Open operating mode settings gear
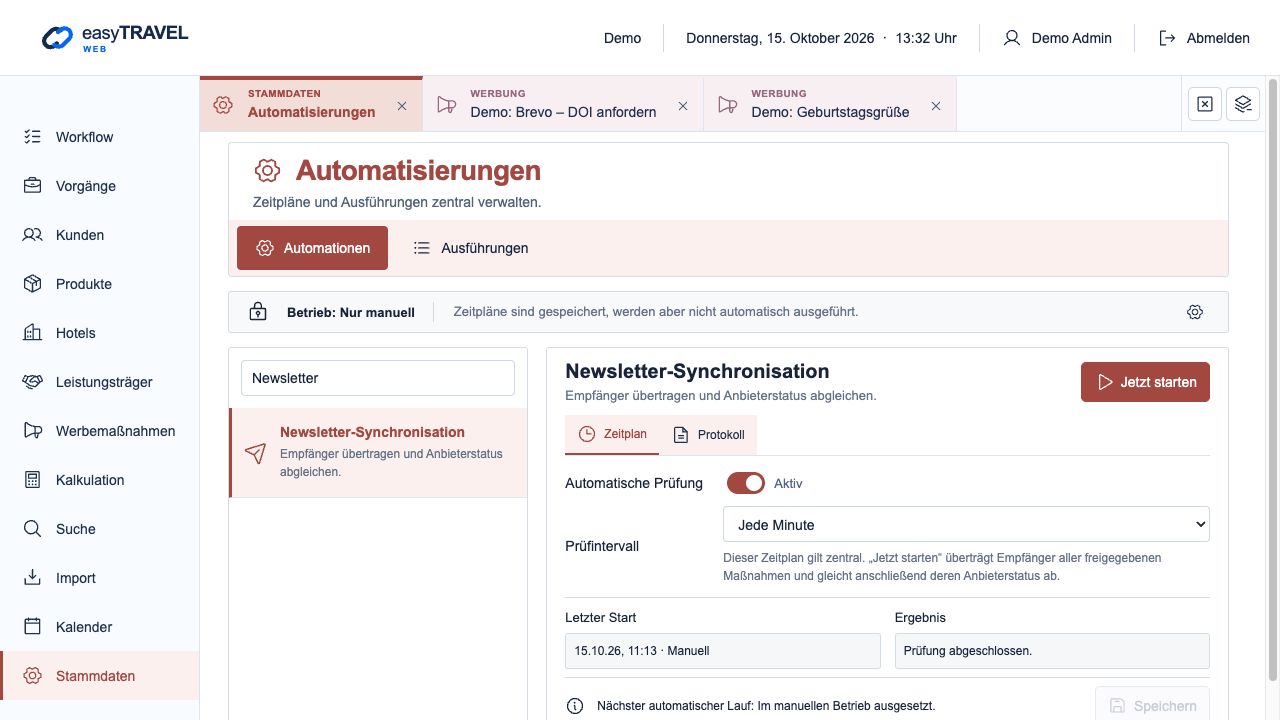Viewport: 1280px width, 720px height. pyautogui.click(x=1195, y=312)
